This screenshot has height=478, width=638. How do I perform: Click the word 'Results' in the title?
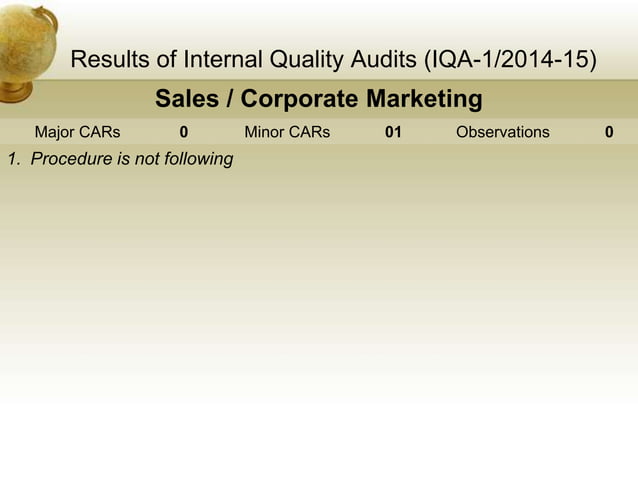tap(110, 59)
